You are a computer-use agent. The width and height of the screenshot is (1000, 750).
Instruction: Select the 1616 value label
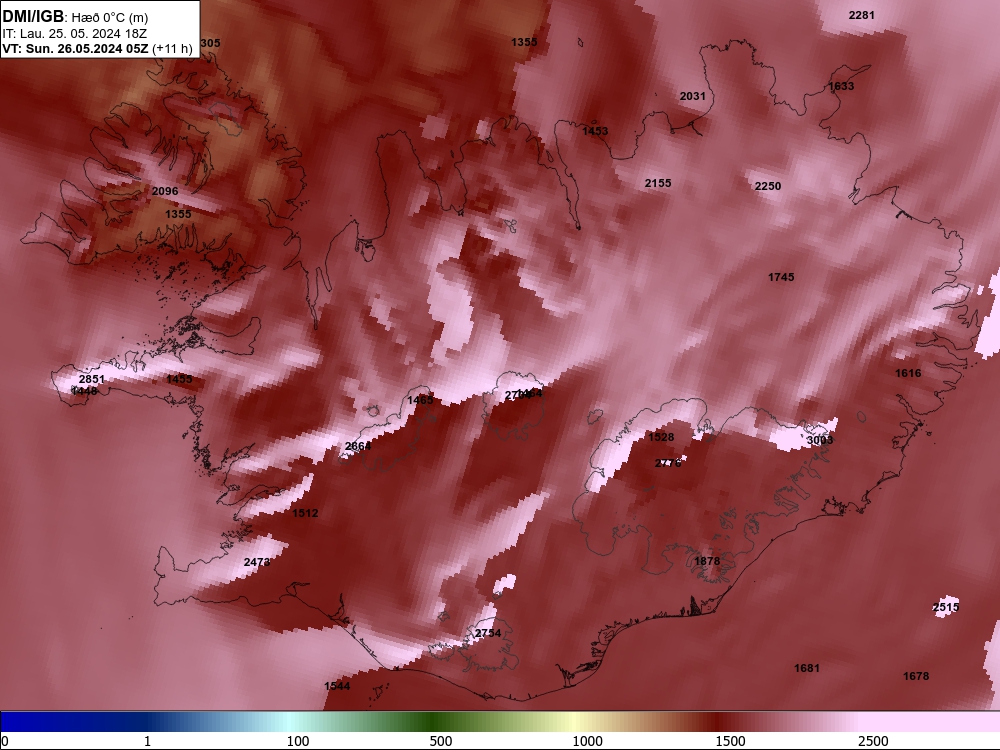[x=908, y=374]
